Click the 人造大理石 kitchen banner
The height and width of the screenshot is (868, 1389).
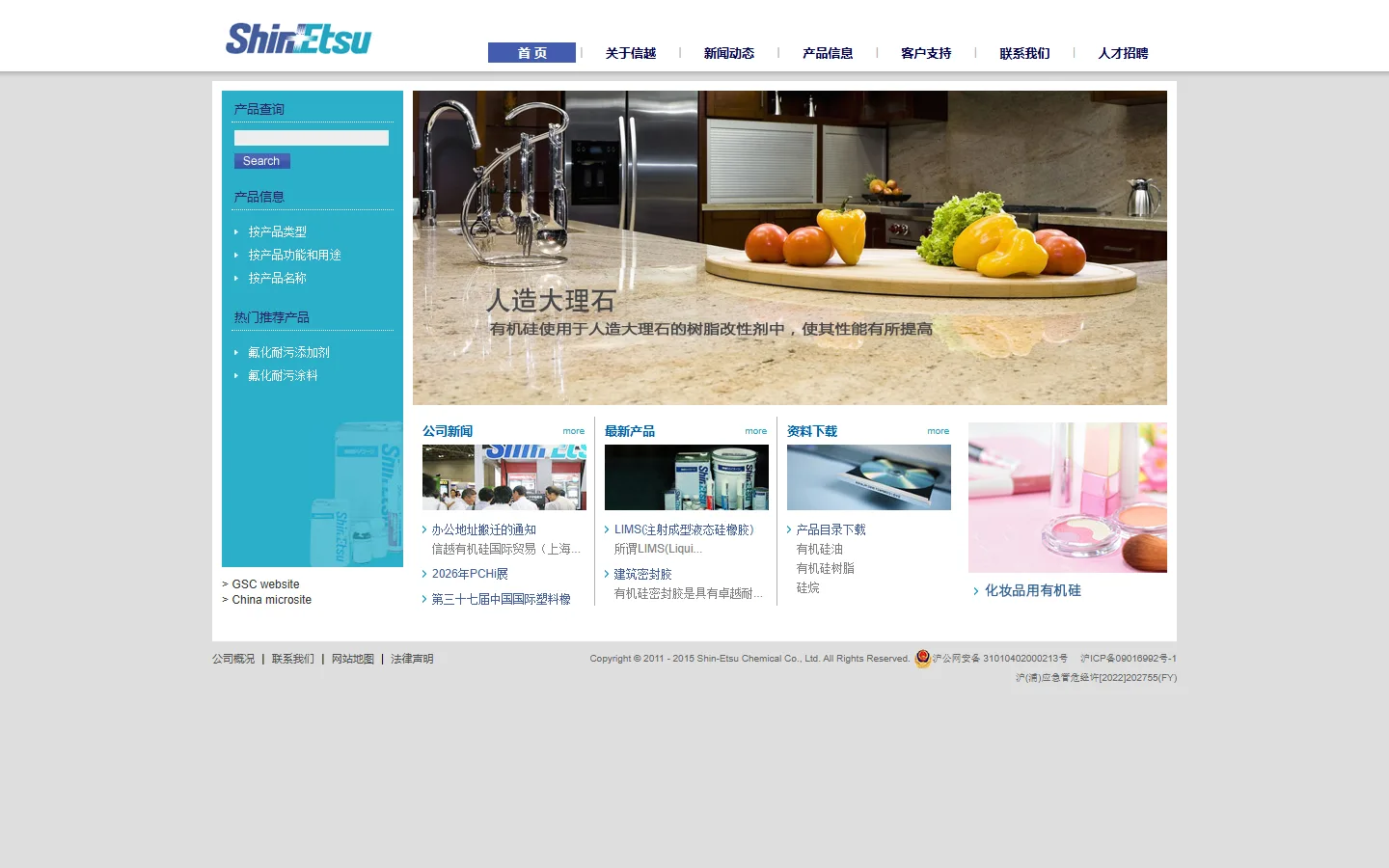790,248
